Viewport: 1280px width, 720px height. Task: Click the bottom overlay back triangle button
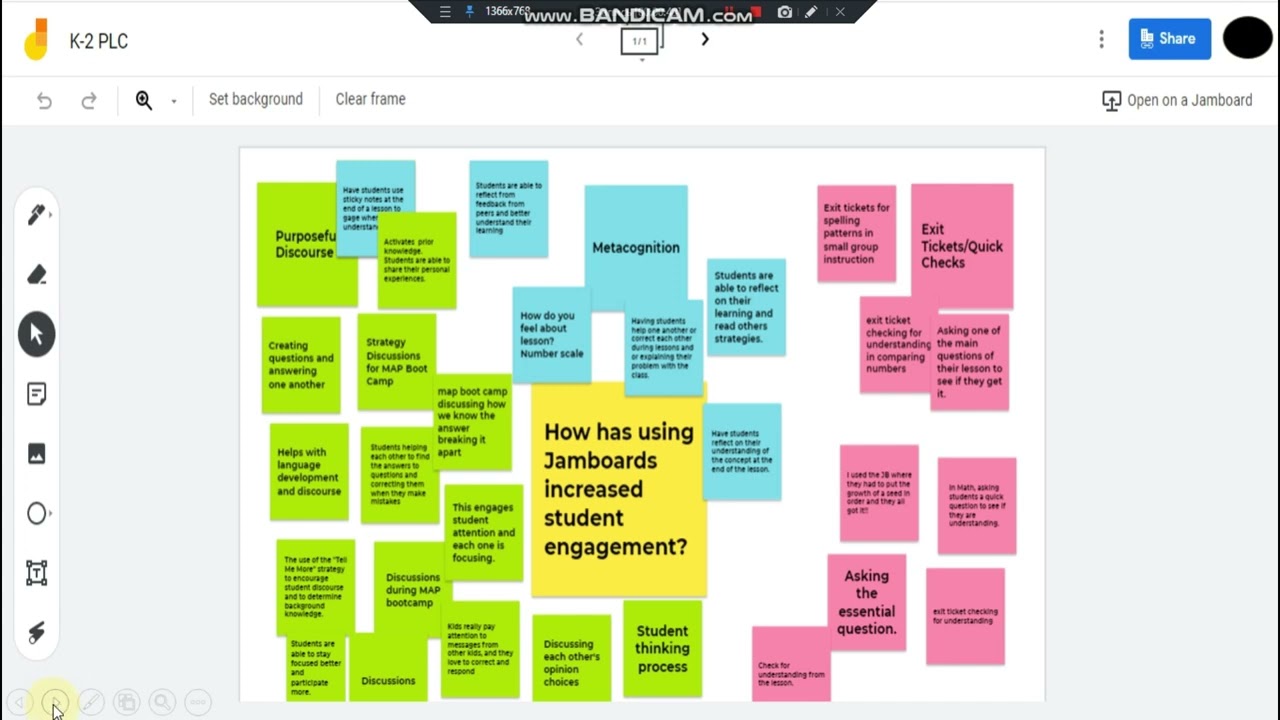click(19, 703)
